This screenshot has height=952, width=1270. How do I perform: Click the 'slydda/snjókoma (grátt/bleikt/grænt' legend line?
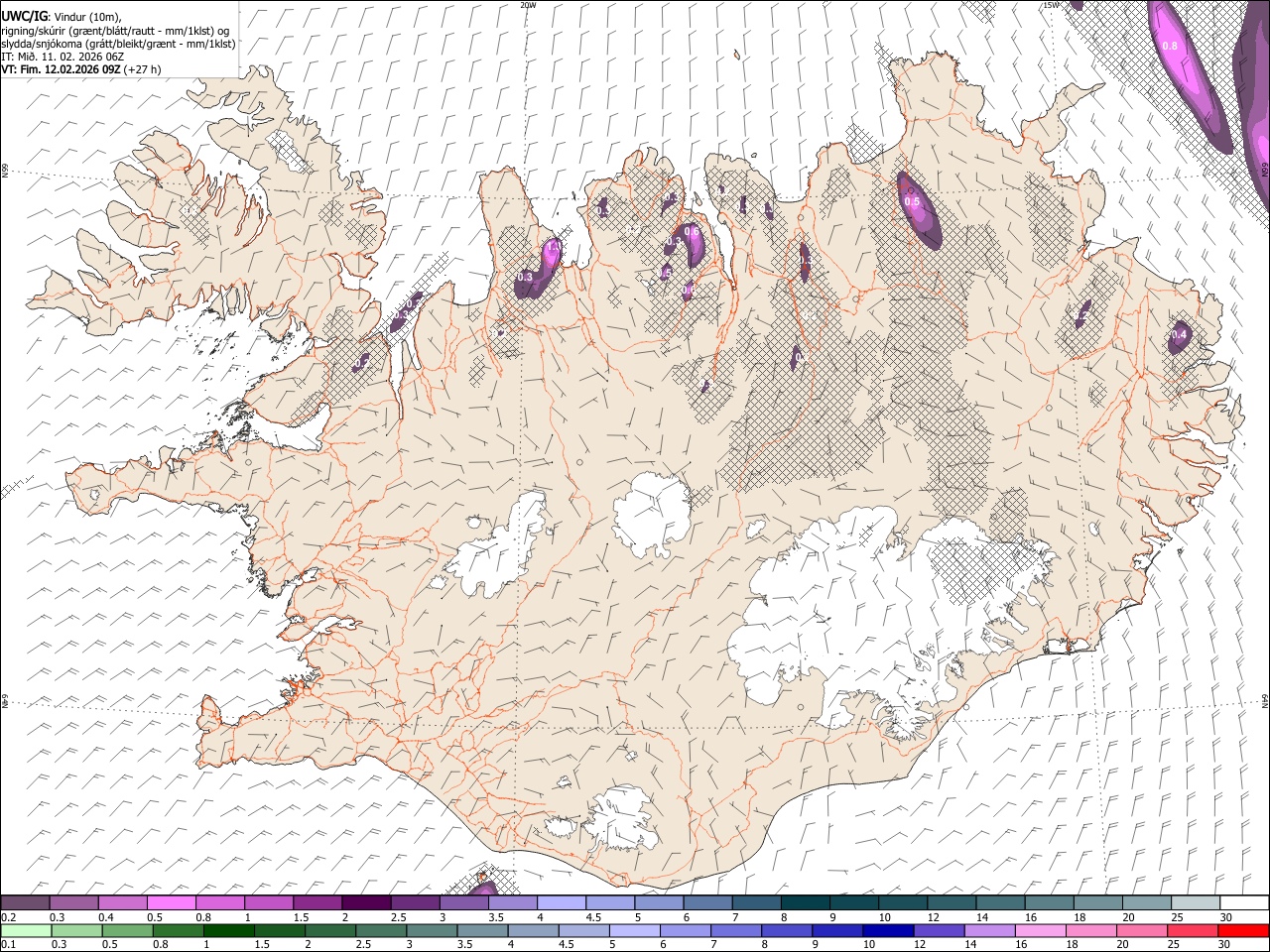[118, 43]
